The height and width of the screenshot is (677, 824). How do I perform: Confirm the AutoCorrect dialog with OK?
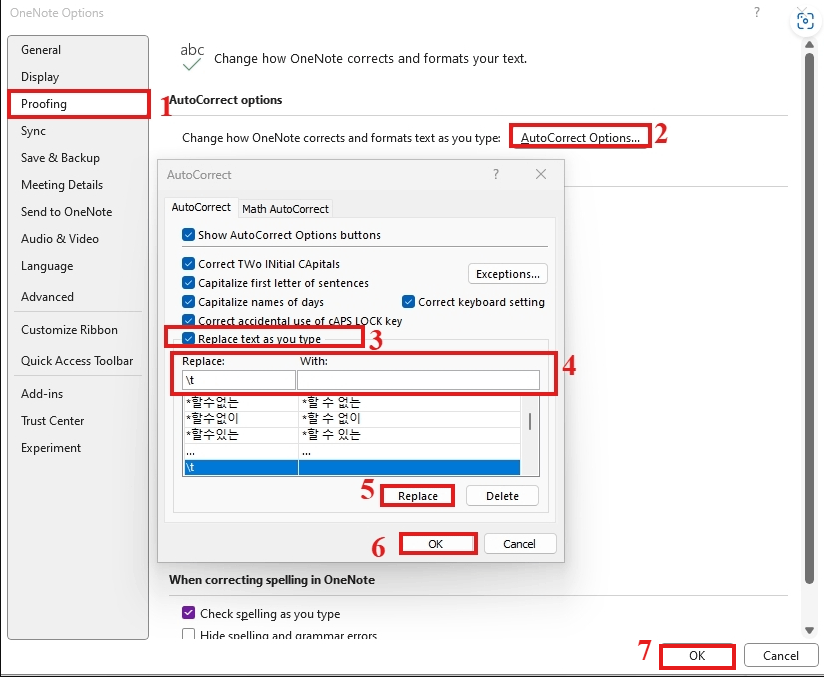tap(436, 543)
